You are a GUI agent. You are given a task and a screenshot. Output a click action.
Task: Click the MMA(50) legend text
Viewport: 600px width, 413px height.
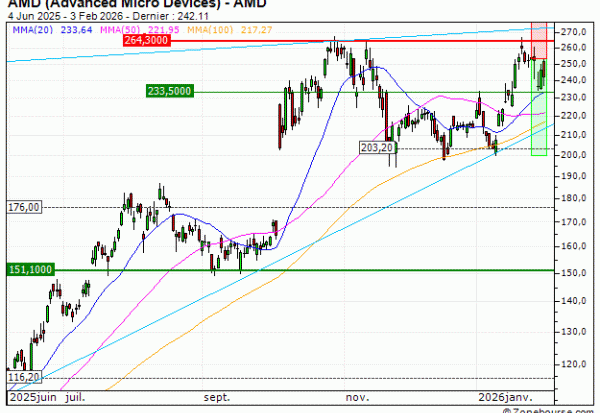coord(121,29)
